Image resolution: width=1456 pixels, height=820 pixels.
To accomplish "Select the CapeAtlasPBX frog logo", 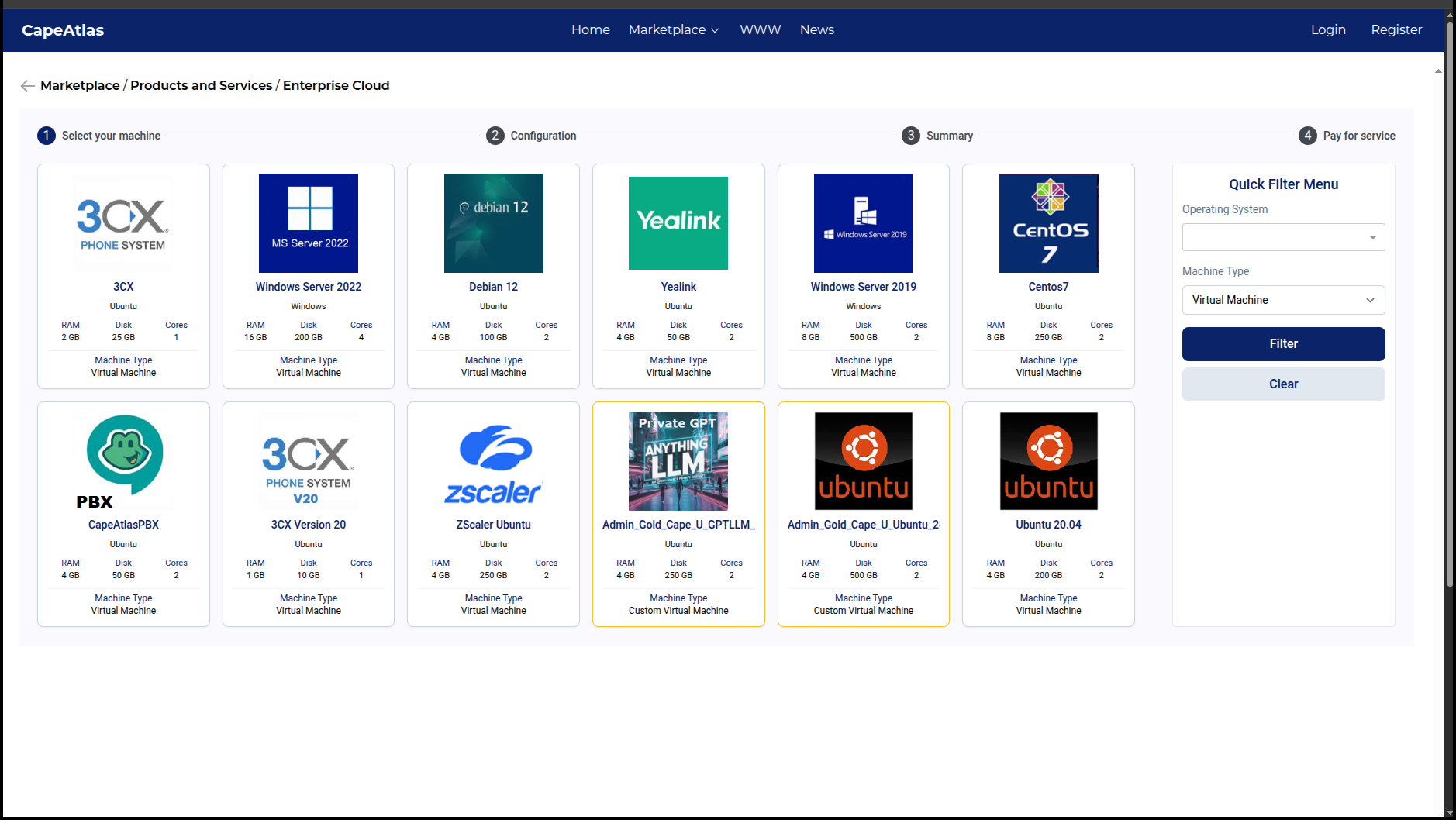I will tap(123, 461).
